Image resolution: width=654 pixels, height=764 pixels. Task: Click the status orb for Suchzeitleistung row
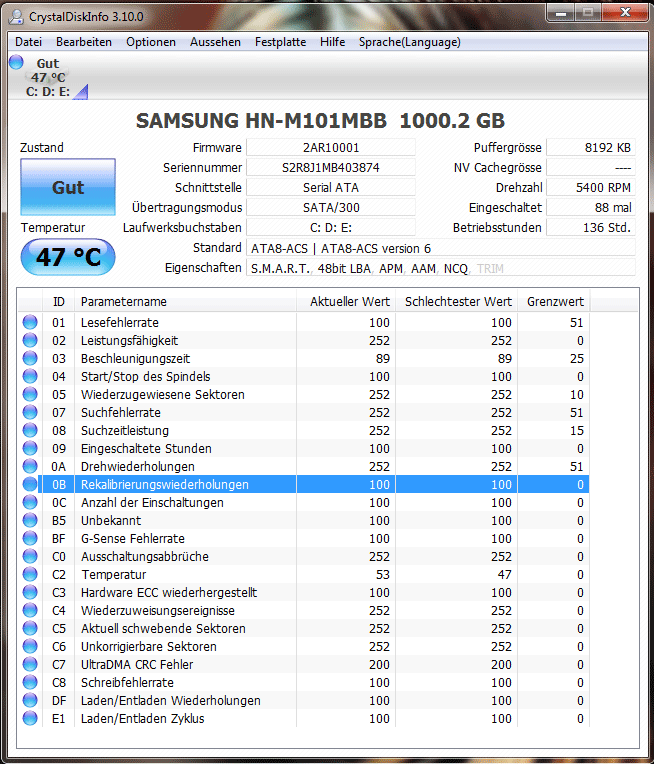pos(30,430)
